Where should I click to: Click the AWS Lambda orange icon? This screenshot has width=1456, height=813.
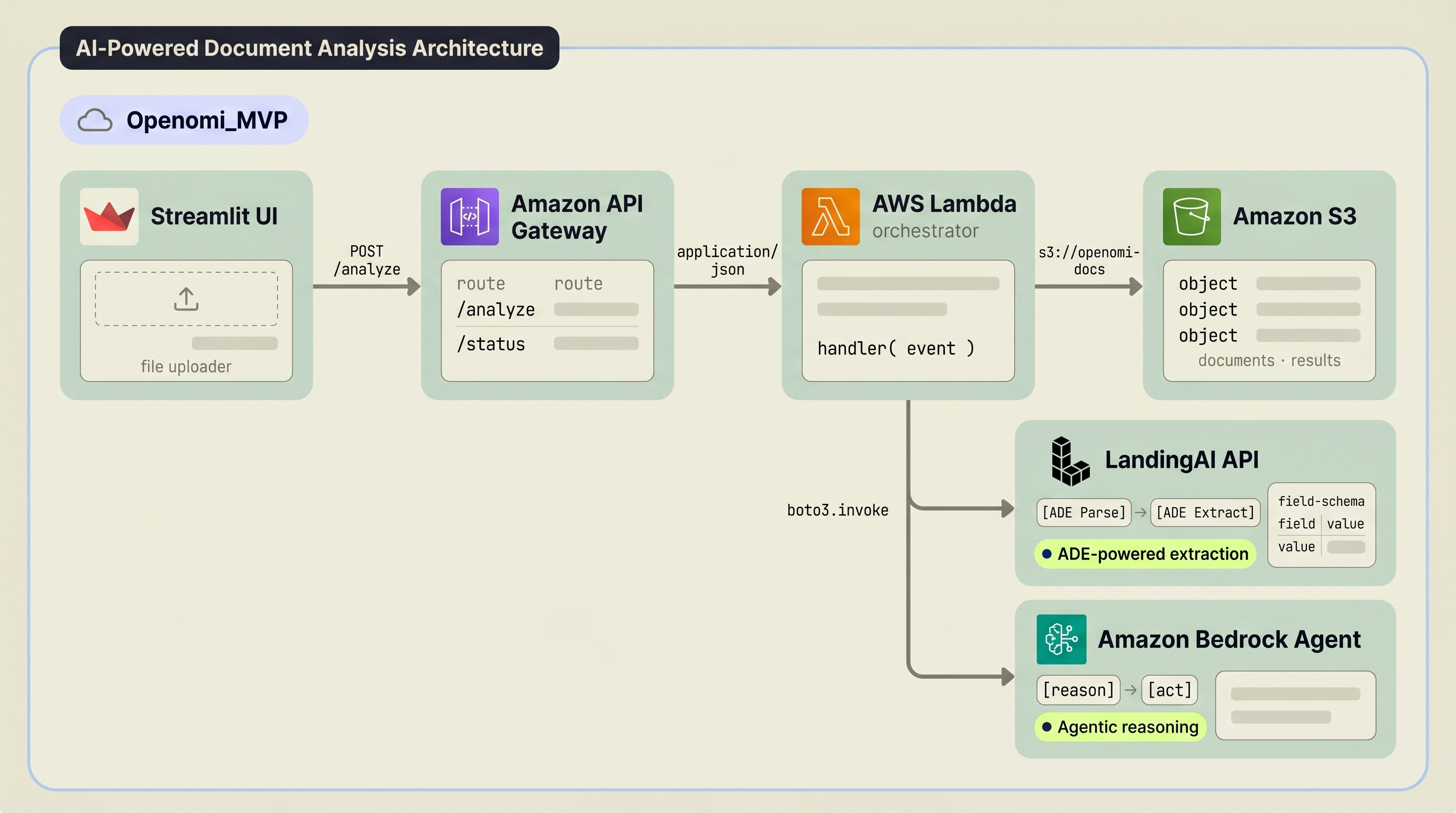830,216
